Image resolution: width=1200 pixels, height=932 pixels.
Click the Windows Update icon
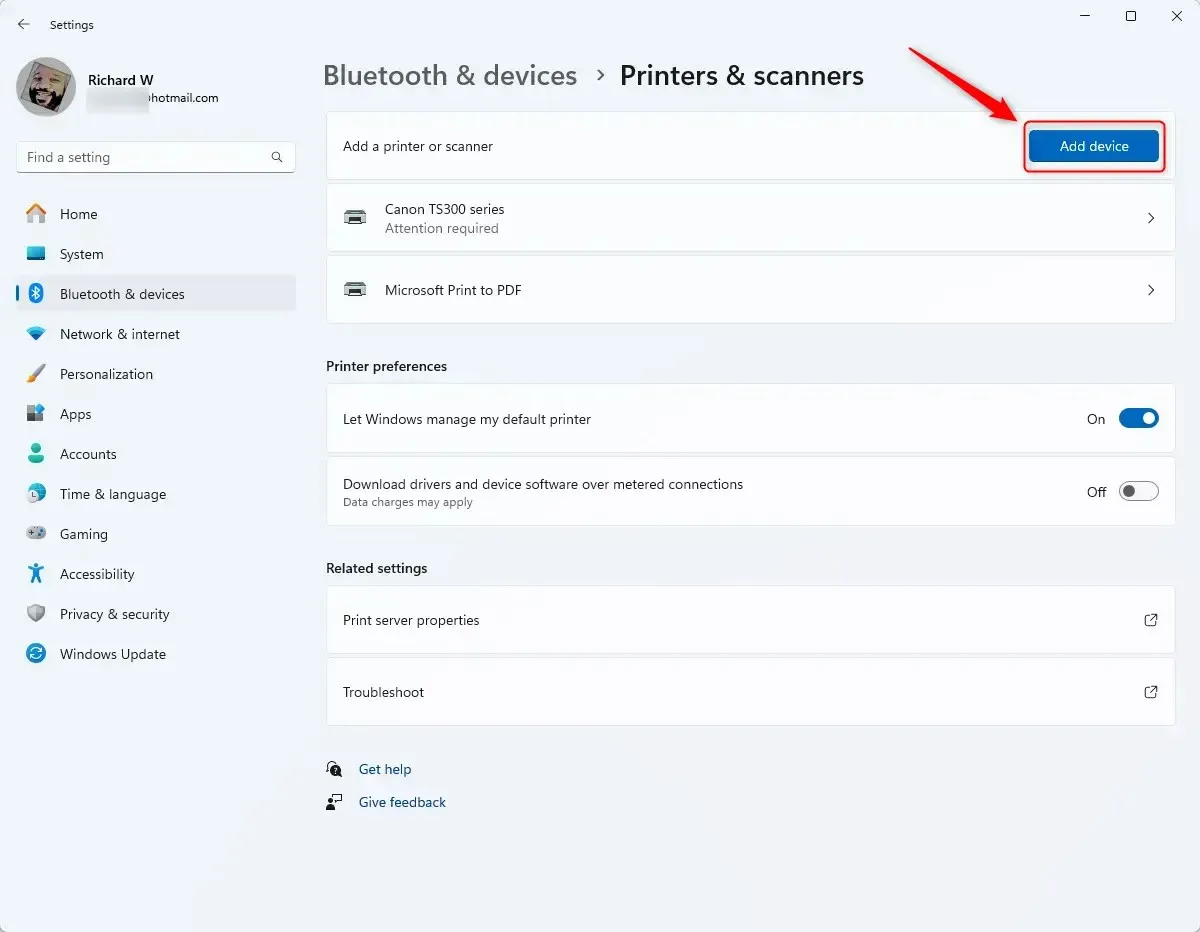36,654
